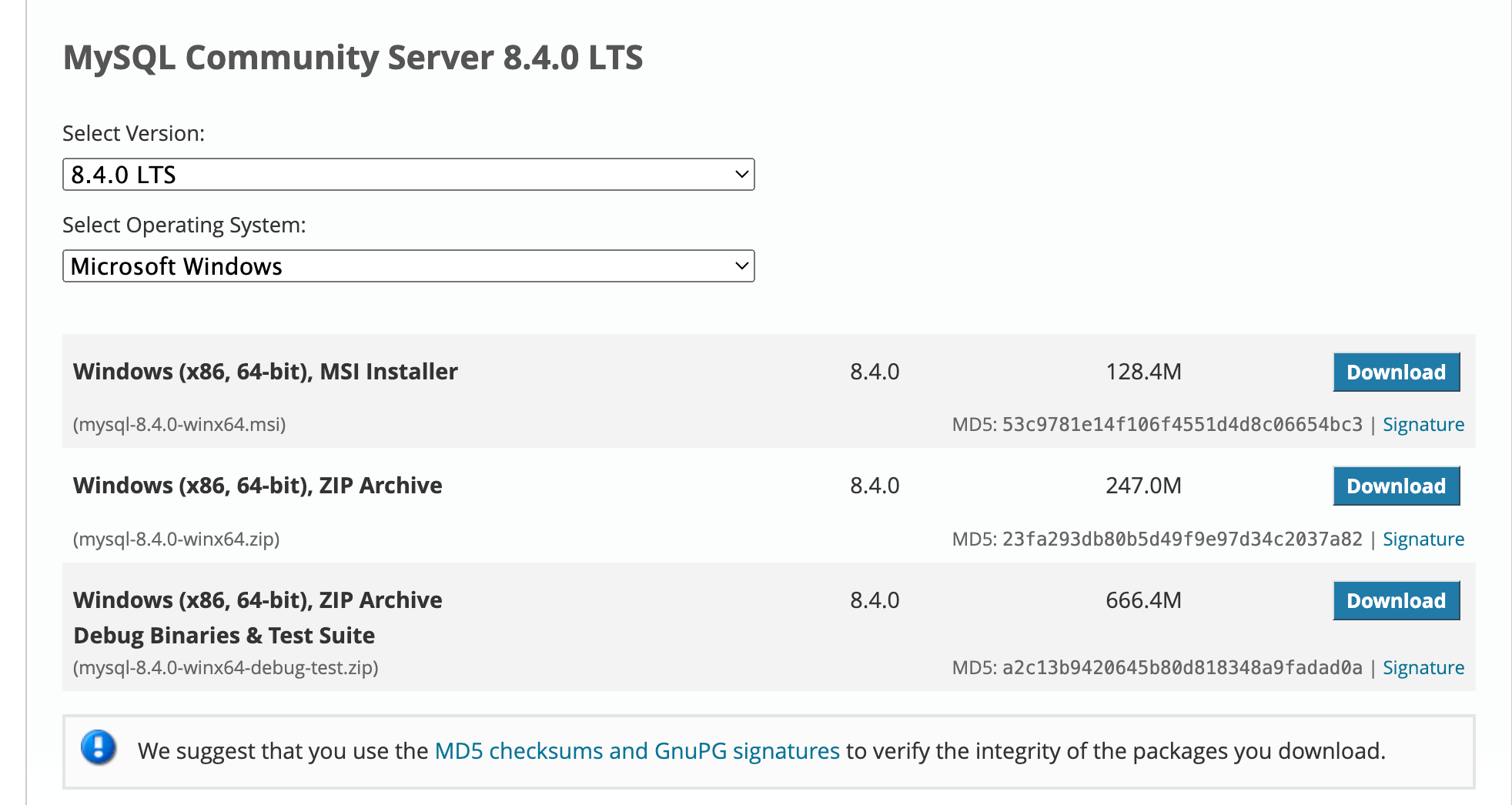Click the MSI Installer MD5 hash text

tap(1182, 425)
